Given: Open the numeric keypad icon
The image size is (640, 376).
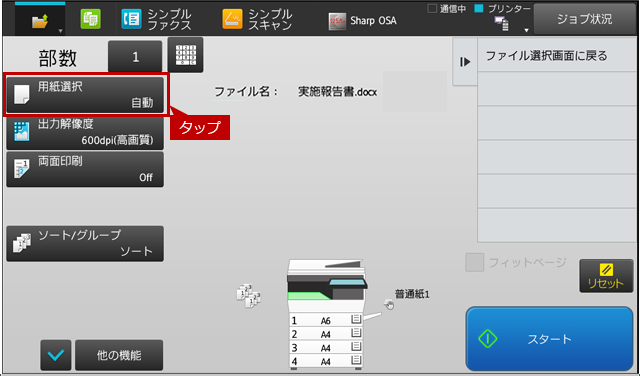Looking at the screenshot, I should (x=185, y=55).
